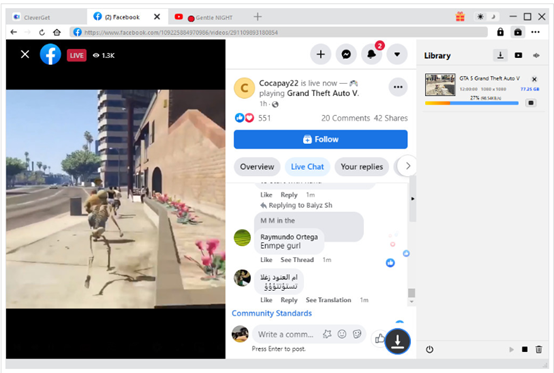The height and width of the screenshot is (373, 554).
Task: Open a new tab with plus button
Action: [x=258, y=17]
